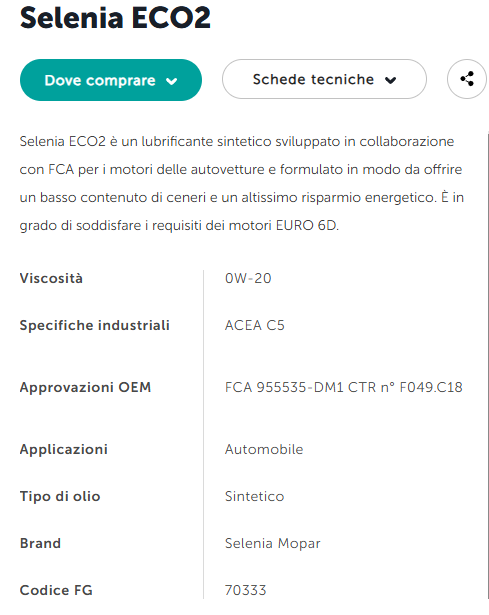The image size is (489, 615).
Task: Open the Dove comprare teal button
Action: 111,80
